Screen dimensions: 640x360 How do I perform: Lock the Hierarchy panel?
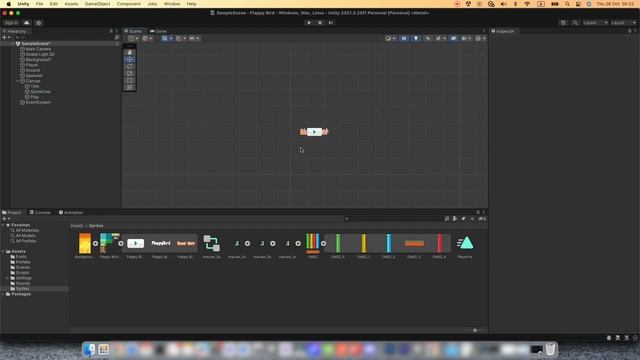coord(111,31)
